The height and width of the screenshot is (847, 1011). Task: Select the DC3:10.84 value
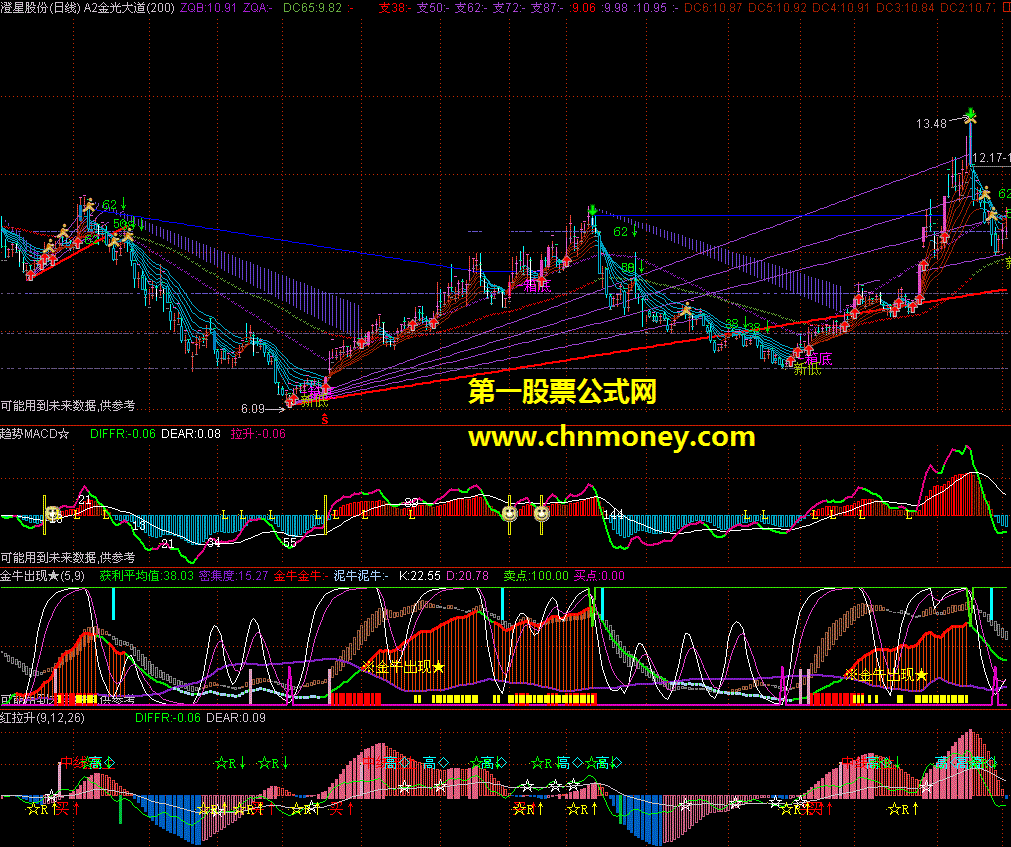905,8
